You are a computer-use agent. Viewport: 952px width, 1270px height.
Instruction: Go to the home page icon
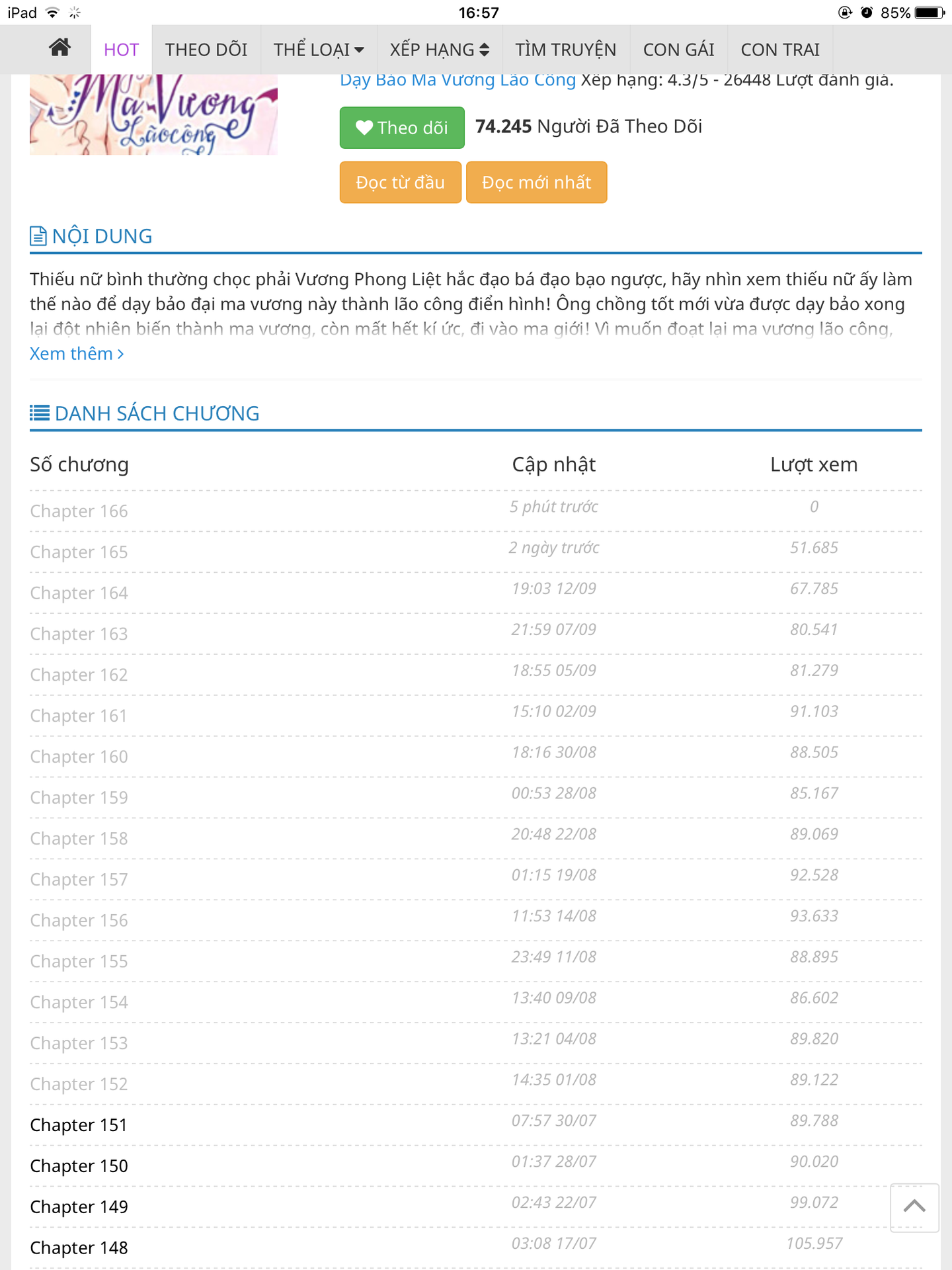point(59,48)
